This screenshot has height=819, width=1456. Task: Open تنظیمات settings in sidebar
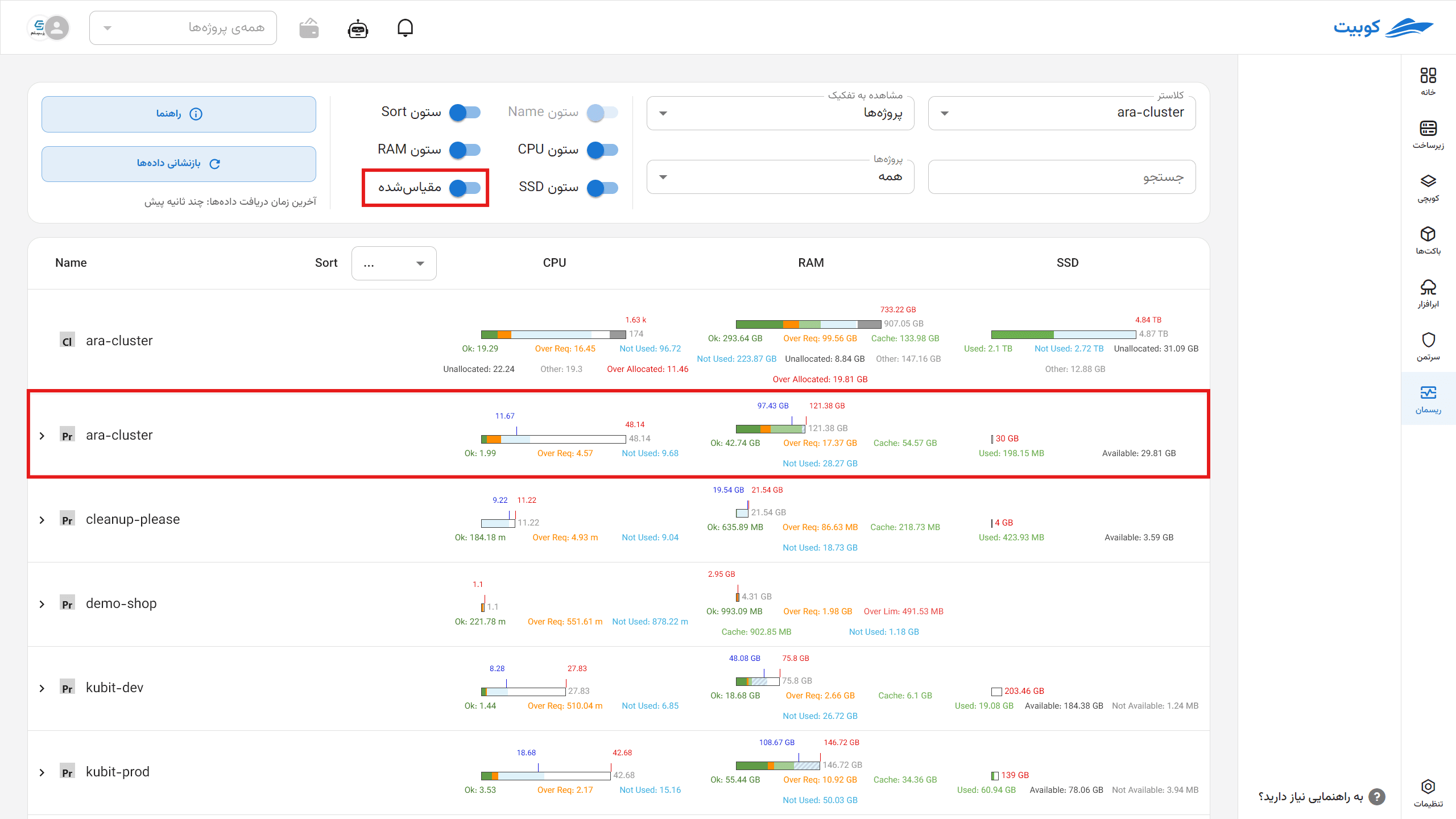coord(1428,793)
